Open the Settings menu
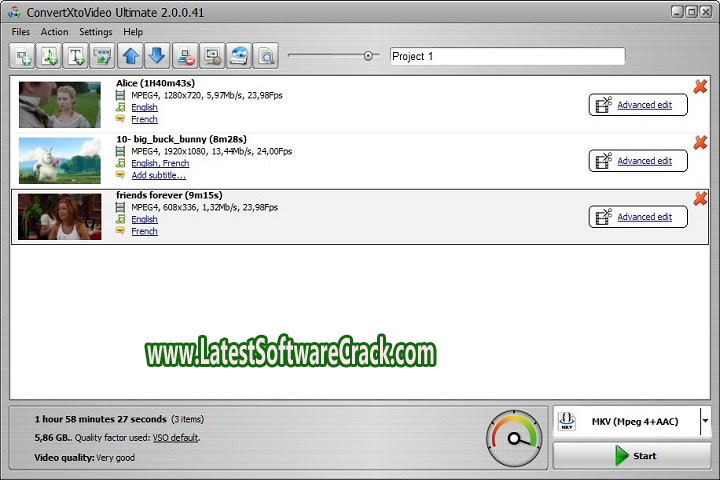Viewport: 720px width, 480px height. [96, 32]
